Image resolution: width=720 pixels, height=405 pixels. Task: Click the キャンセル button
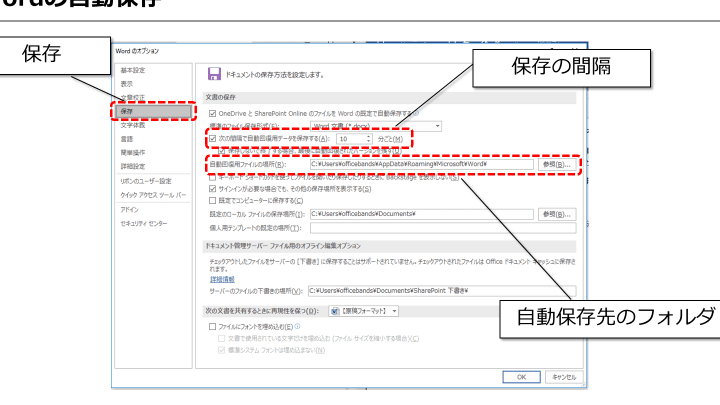pos(564,377)
